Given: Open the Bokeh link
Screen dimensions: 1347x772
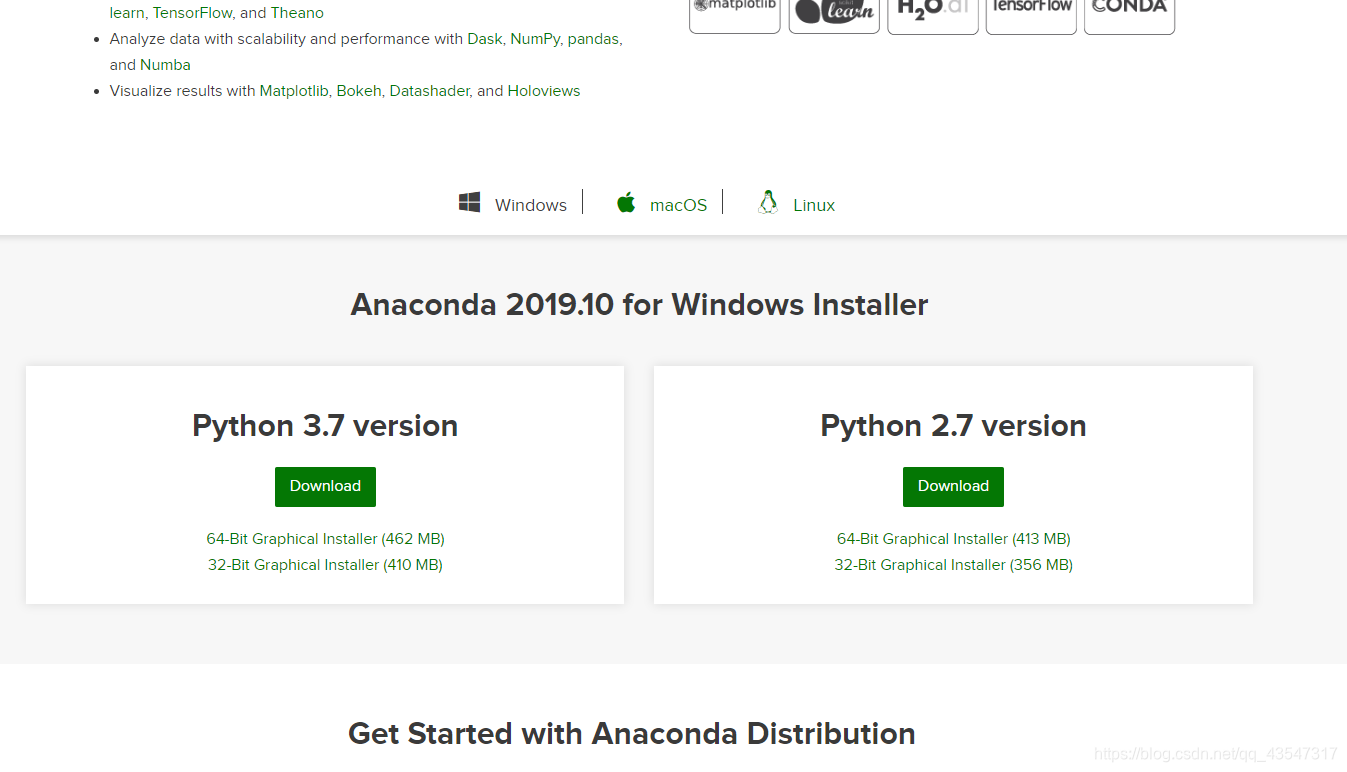Looking at the screenshot, I should pos(359,91).
